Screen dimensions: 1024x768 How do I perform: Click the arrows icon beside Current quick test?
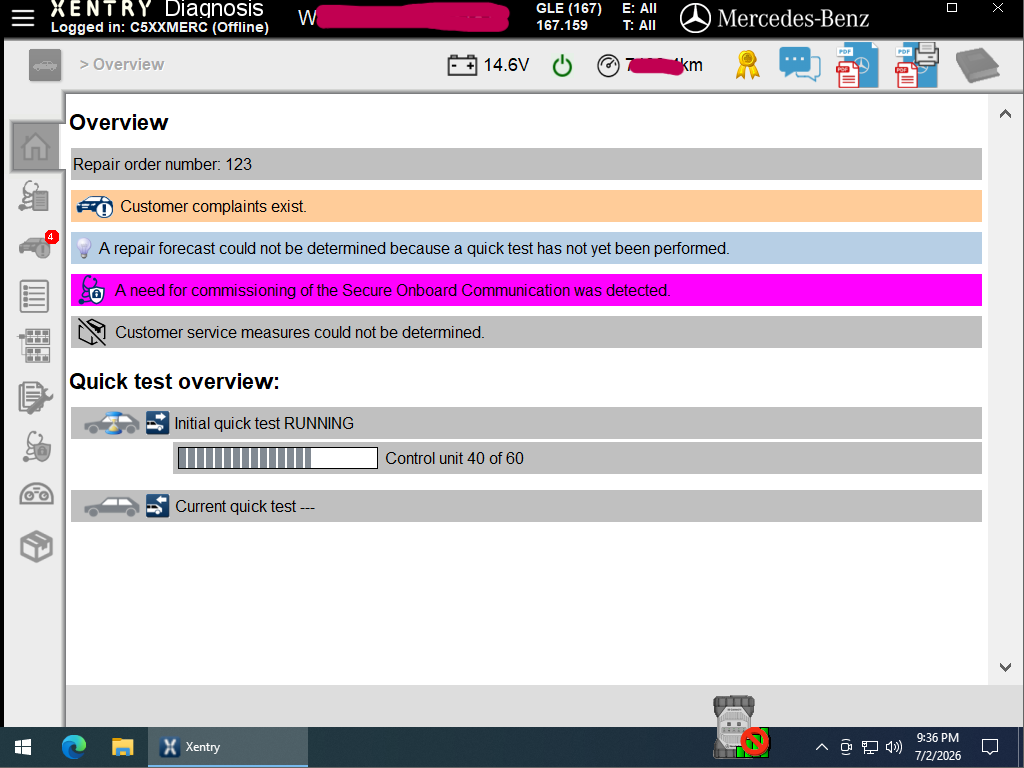[157, 506]
